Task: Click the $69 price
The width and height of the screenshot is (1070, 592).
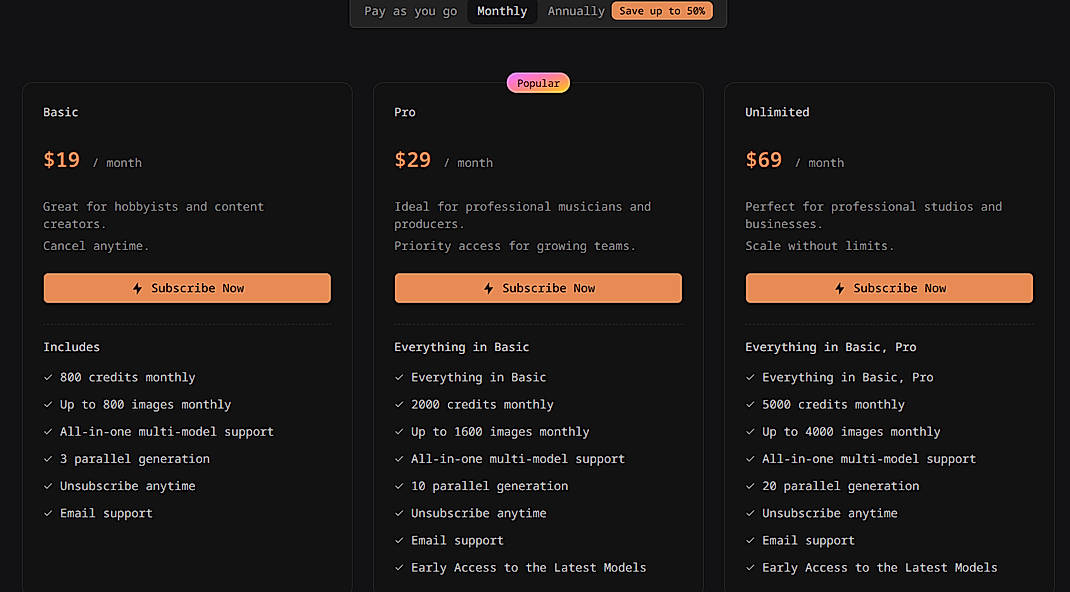Action: pos(764,160)
